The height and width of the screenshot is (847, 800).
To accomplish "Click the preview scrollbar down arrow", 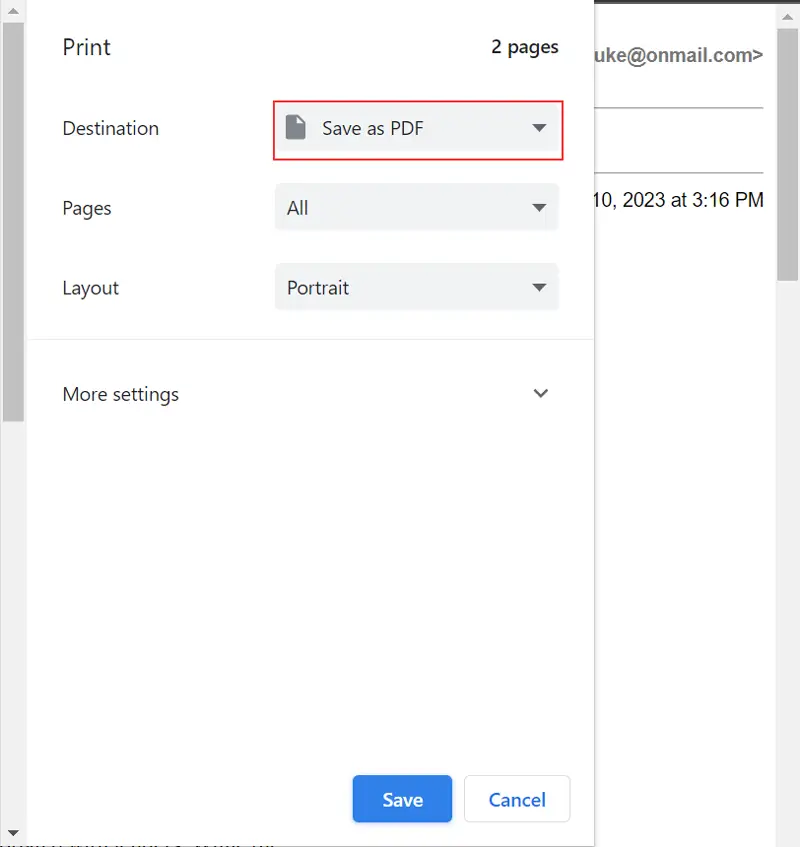I will (788, 836).
